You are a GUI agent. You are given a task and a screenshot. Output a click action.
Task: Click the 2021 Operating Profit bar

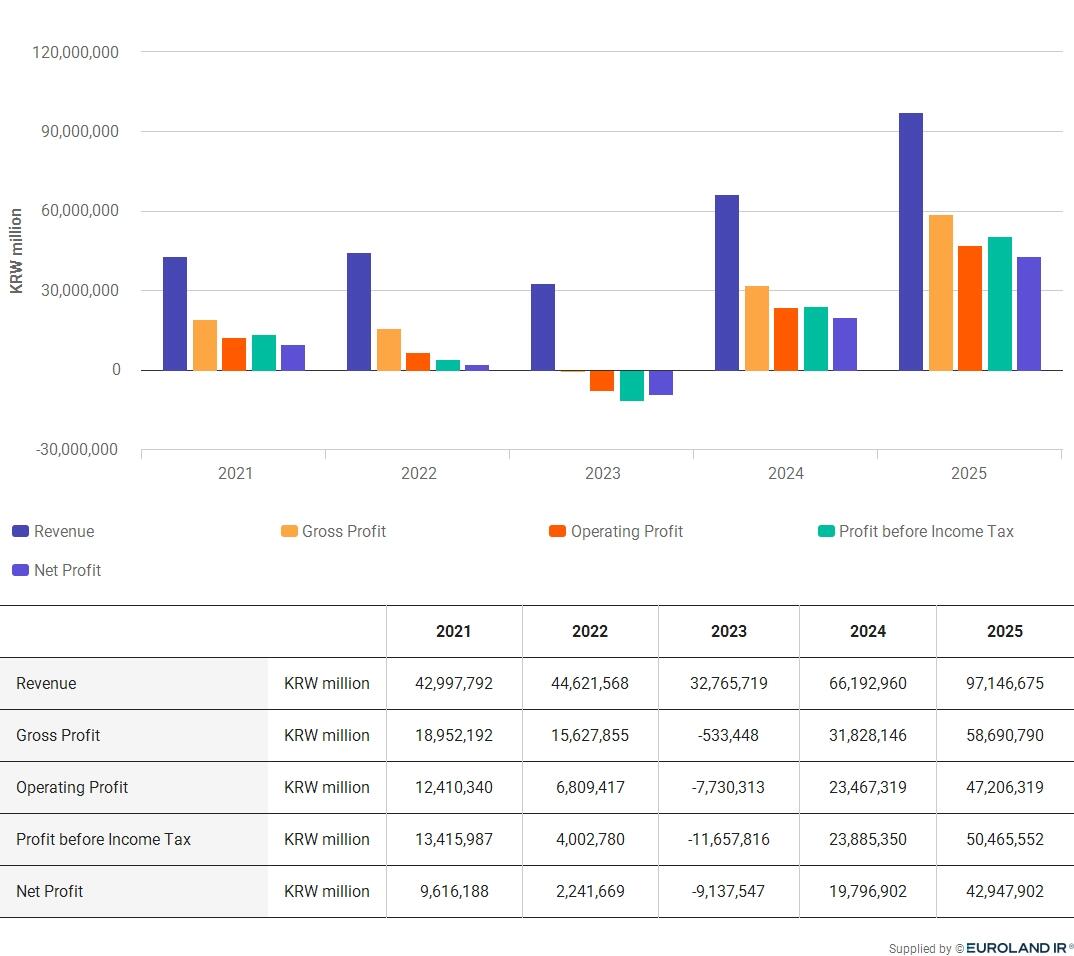pyautogui.click(x=234, y=354)
